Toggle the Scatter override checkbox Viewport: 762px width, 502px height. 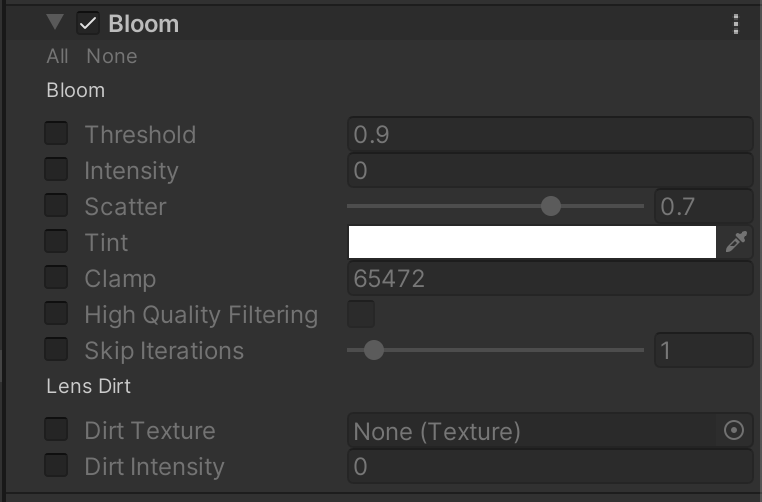(57, 206)
